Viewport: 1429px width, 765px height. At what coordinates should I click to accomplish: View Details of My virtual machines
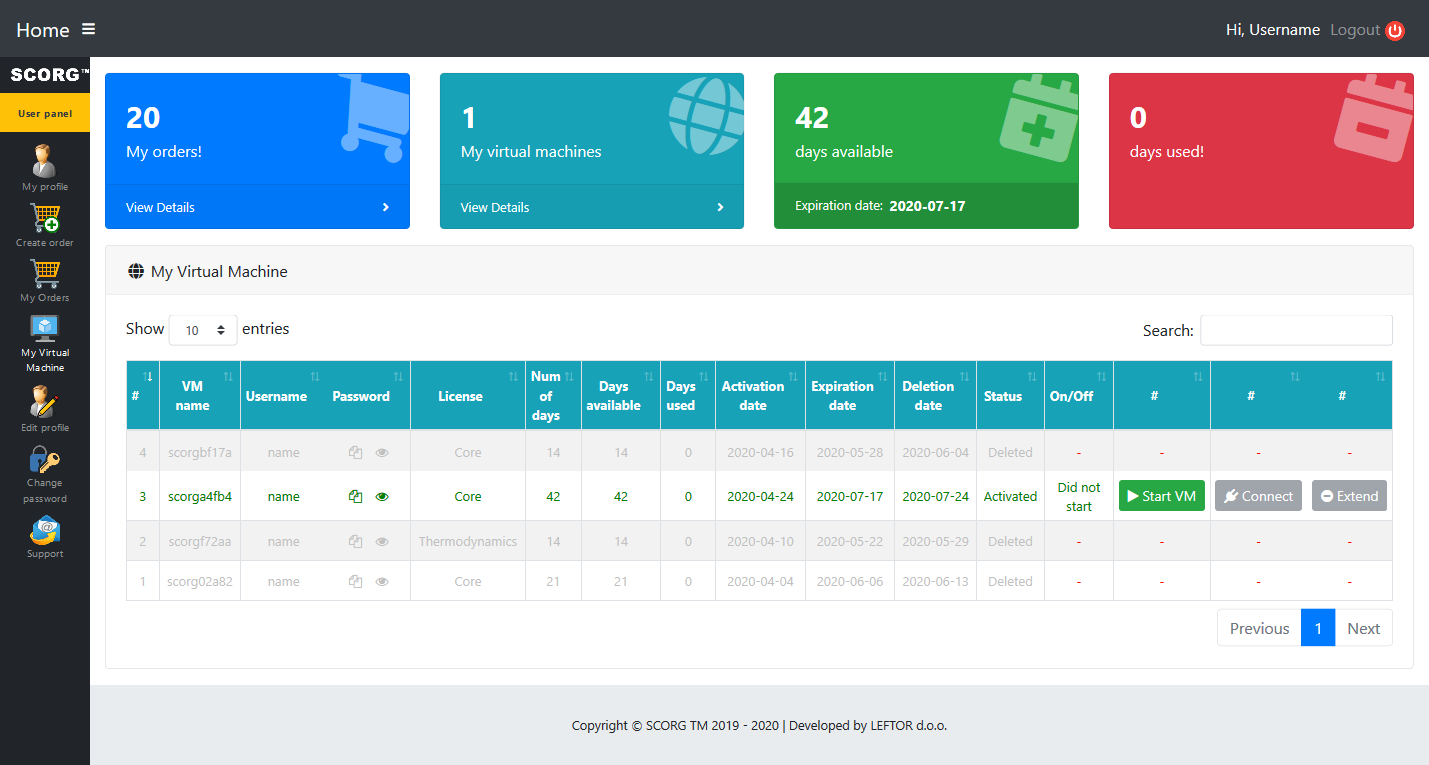tap(592, 207)
